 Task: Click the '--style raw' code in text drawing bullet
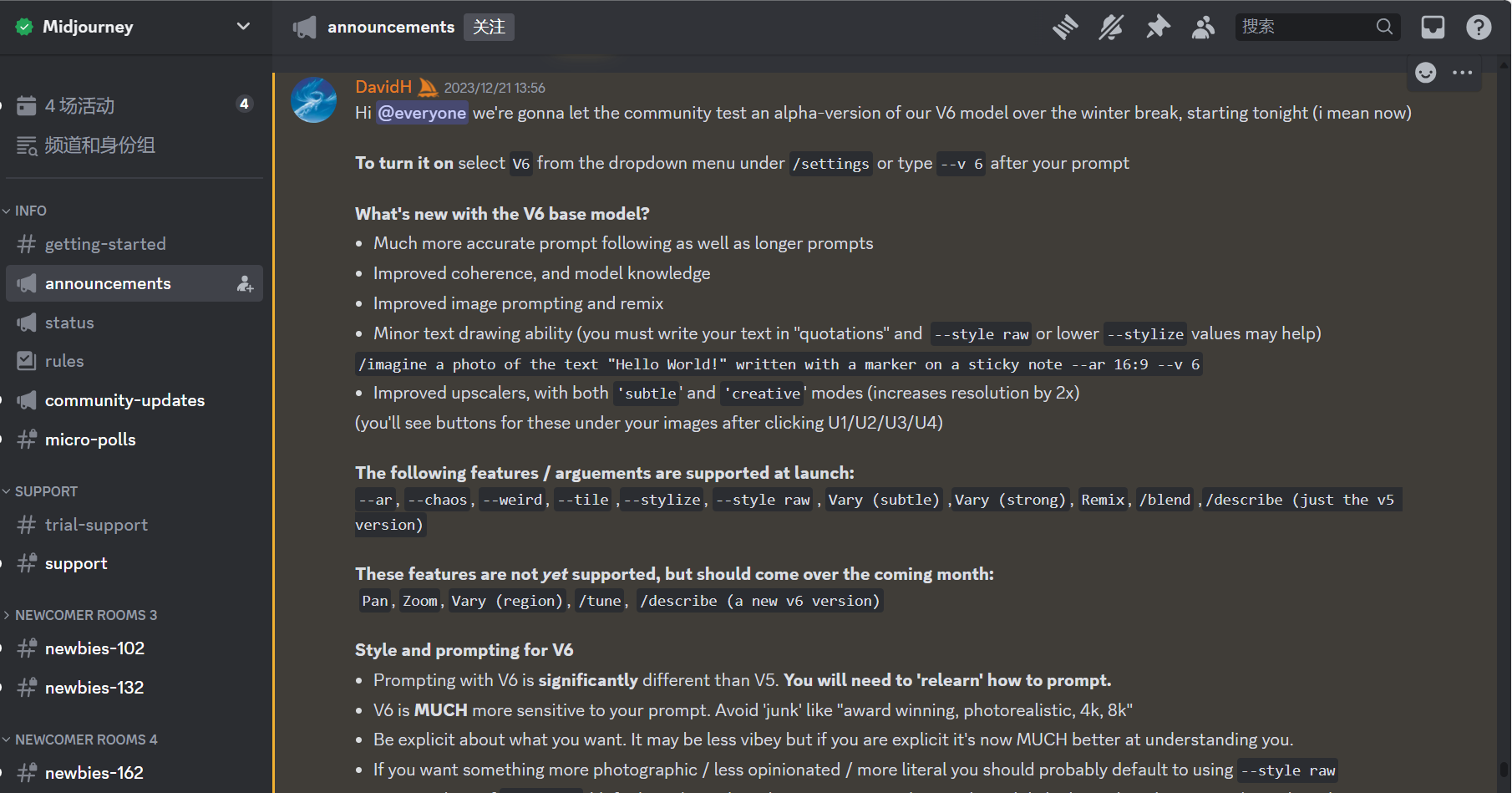tap(982, 334)
